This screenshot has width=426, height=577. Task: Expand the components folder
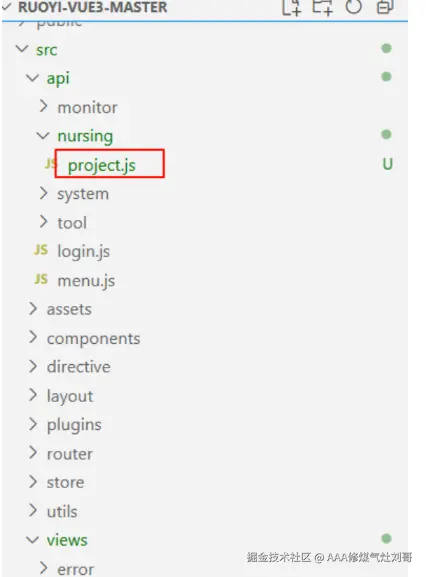pyautogui.click(x=93, y=339)
